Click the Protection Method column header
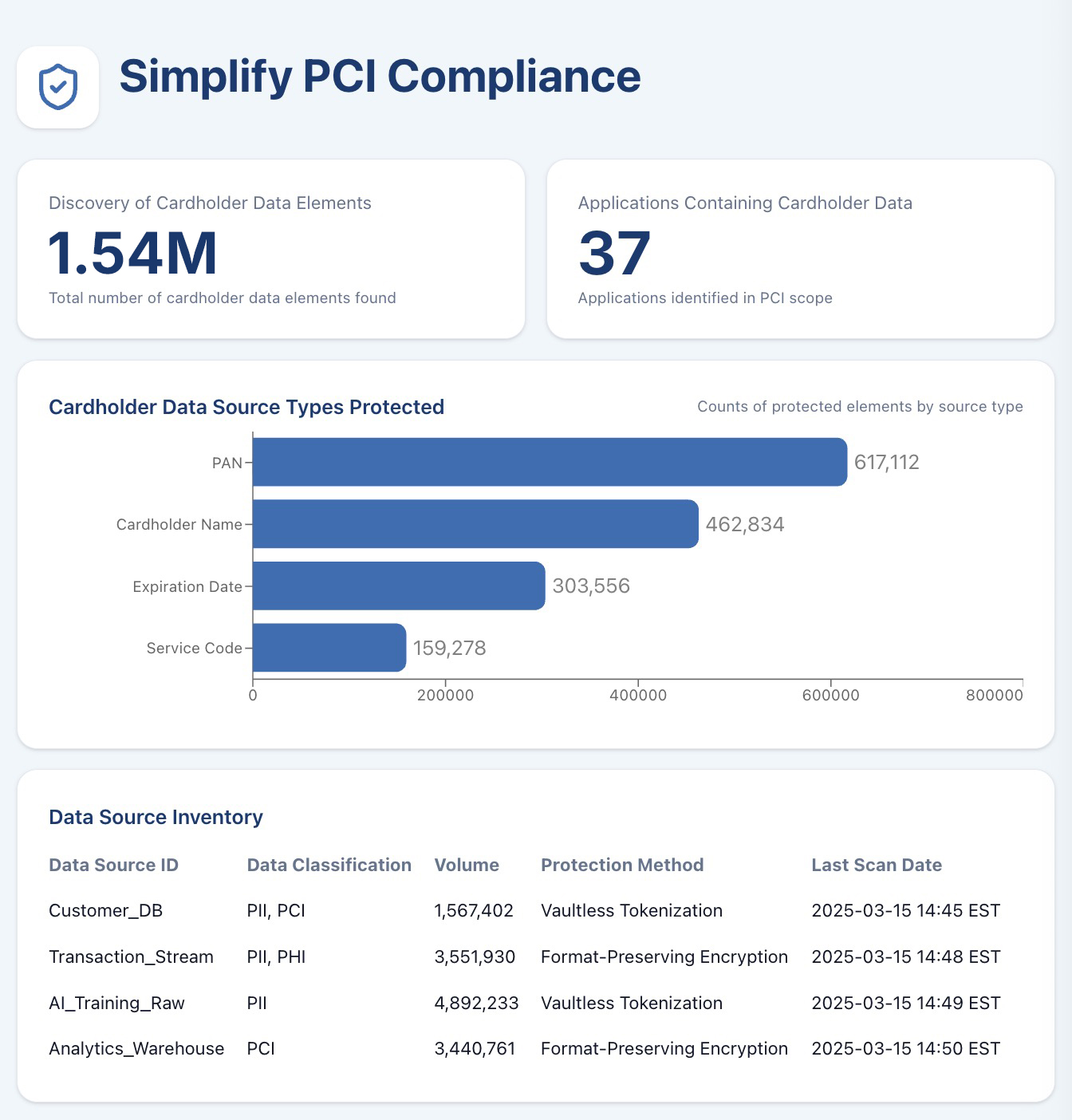This screenshot has width=1072, height=1120. pos(622,865)
